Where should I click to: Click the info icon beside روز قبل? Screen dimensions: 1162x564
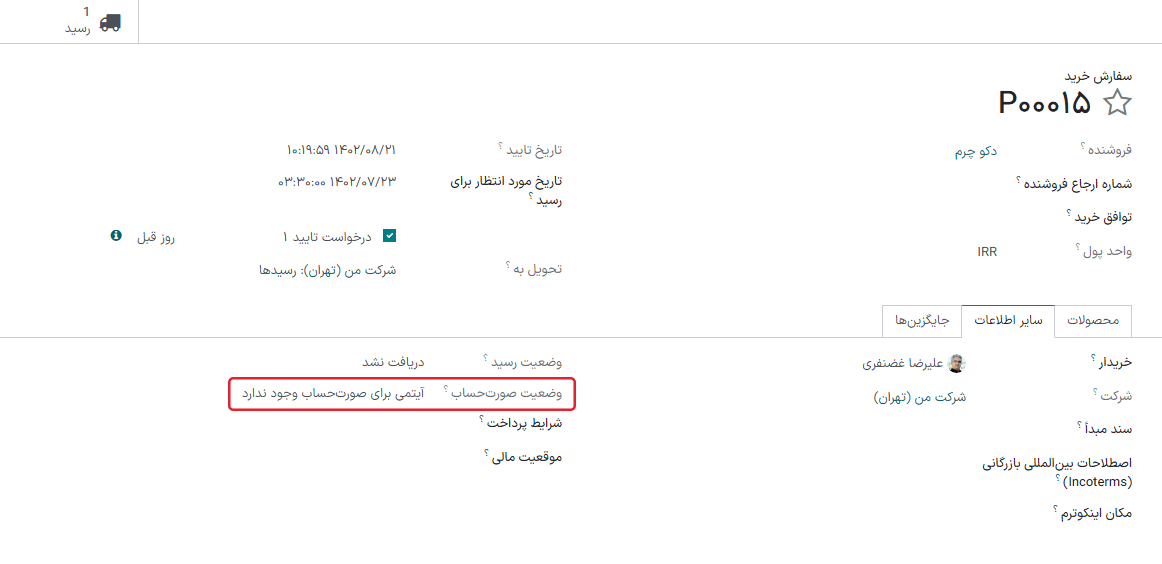click(x=116, y=236)
